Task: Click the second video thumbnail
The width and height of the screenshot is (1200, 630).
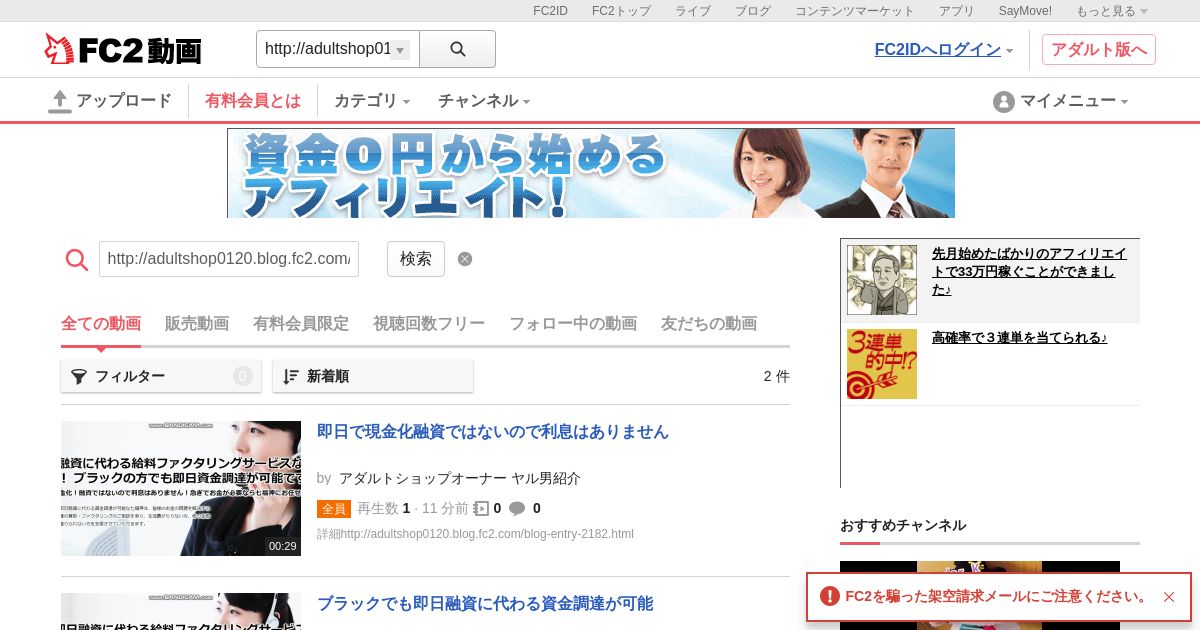Action: (181, 611)
